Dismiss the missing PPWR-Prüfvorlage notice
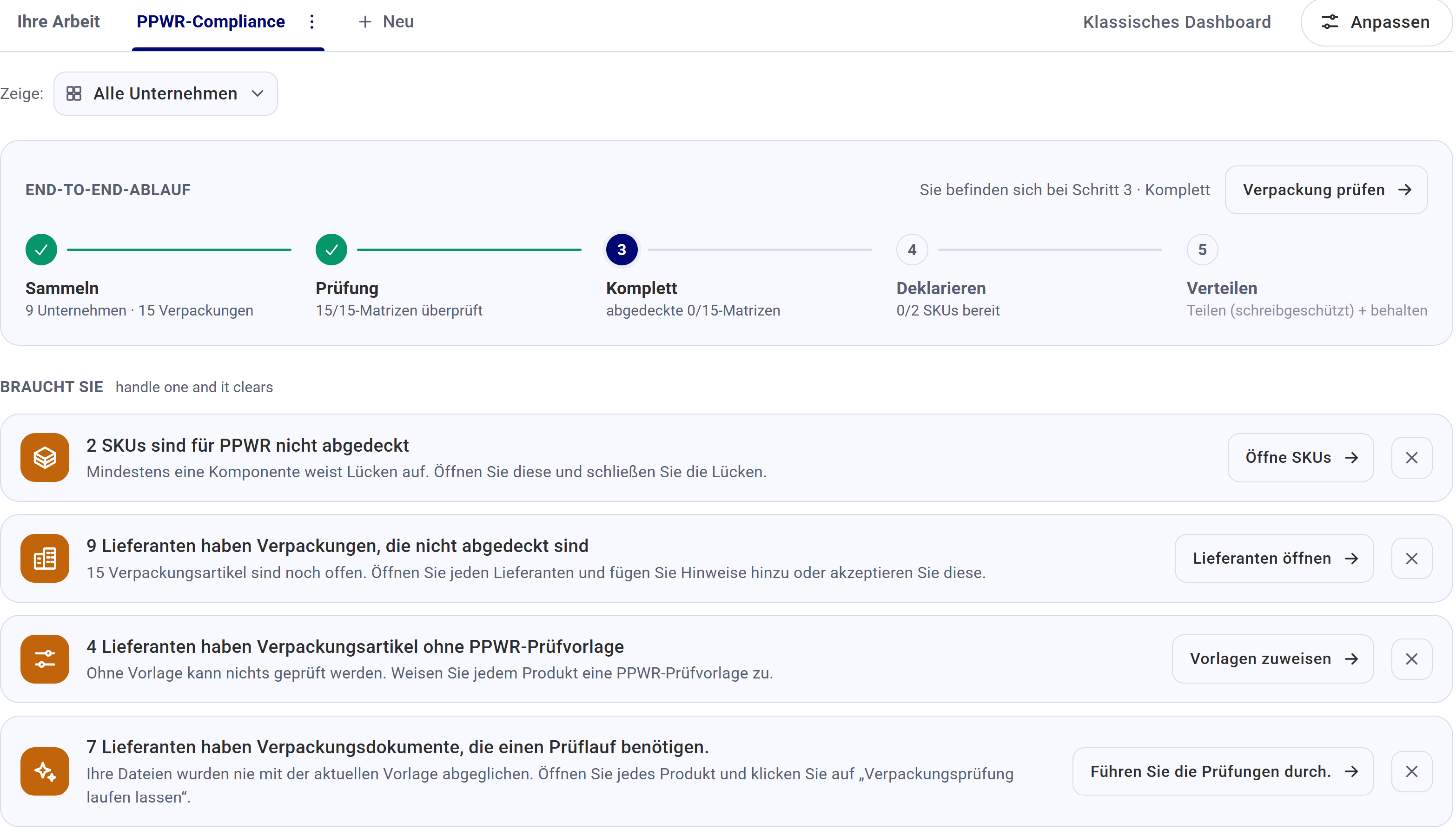 point(1412,659)
